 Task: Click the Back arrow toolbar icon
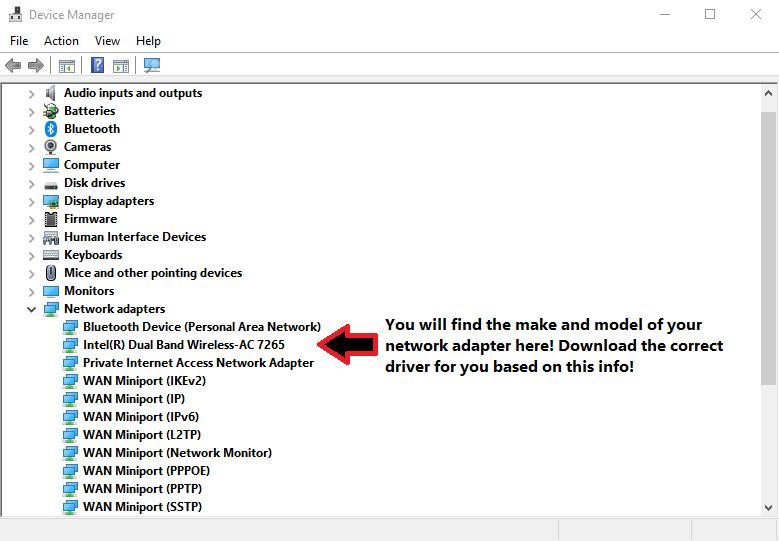coord(13,65)
